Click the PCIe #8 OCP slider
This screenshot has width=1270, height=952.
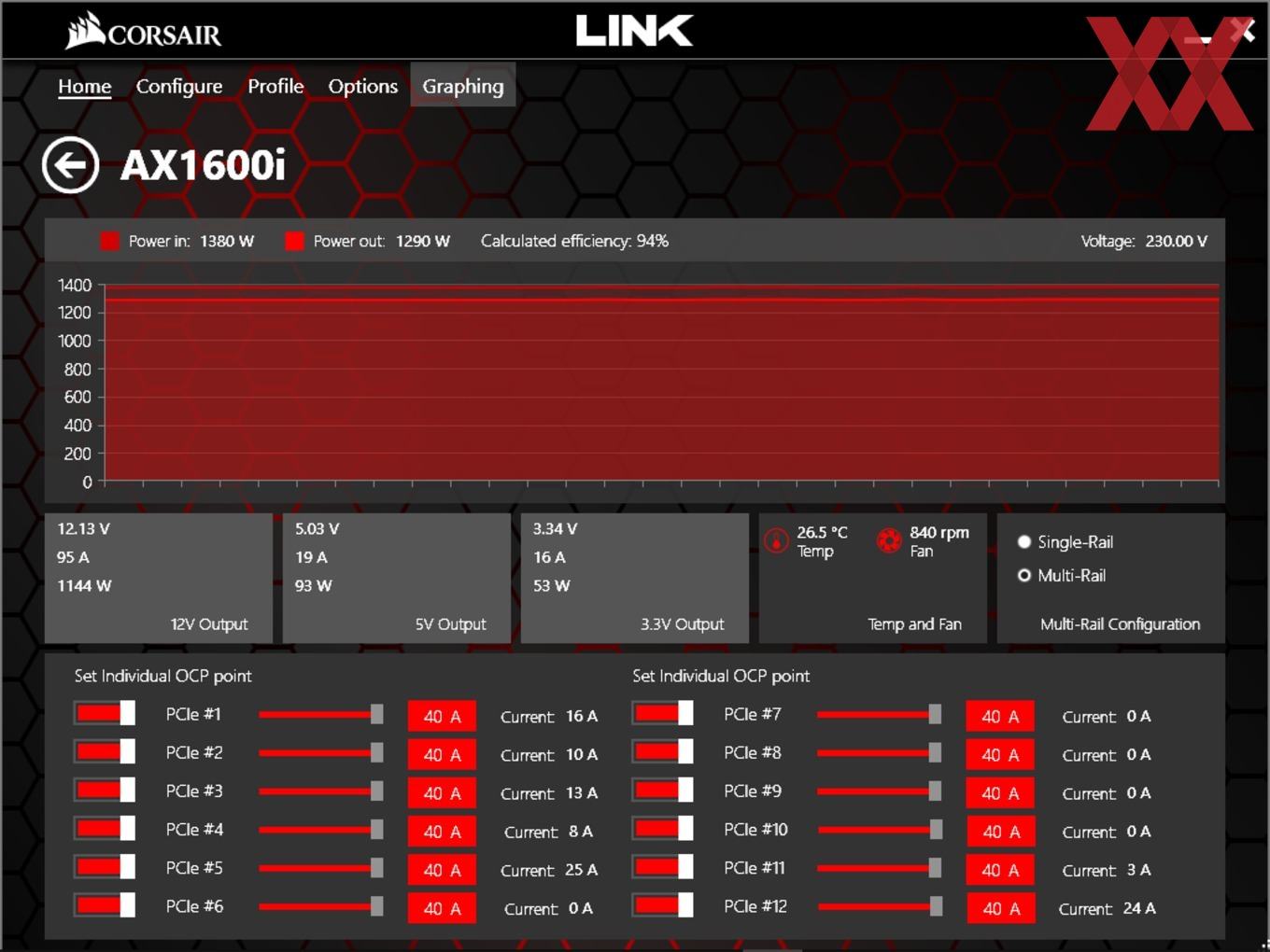click(x=880, y=753)
